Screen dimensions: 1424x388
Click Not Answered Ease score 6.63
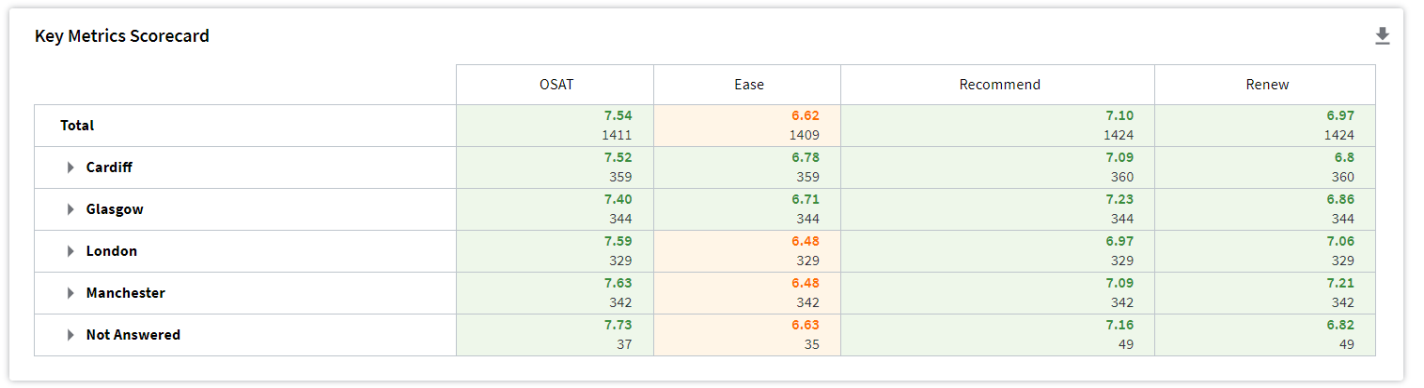point(805,326)
